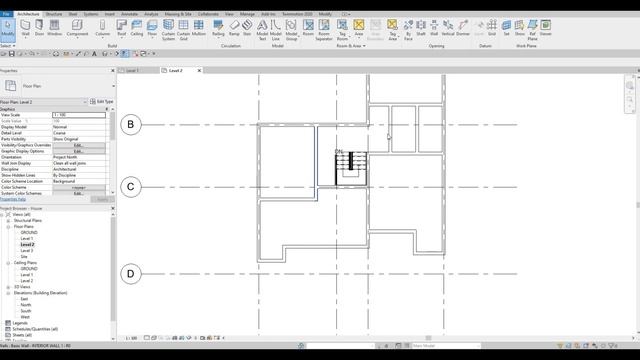
Task: Select the Column tool
Action: [x=102, y=29]
